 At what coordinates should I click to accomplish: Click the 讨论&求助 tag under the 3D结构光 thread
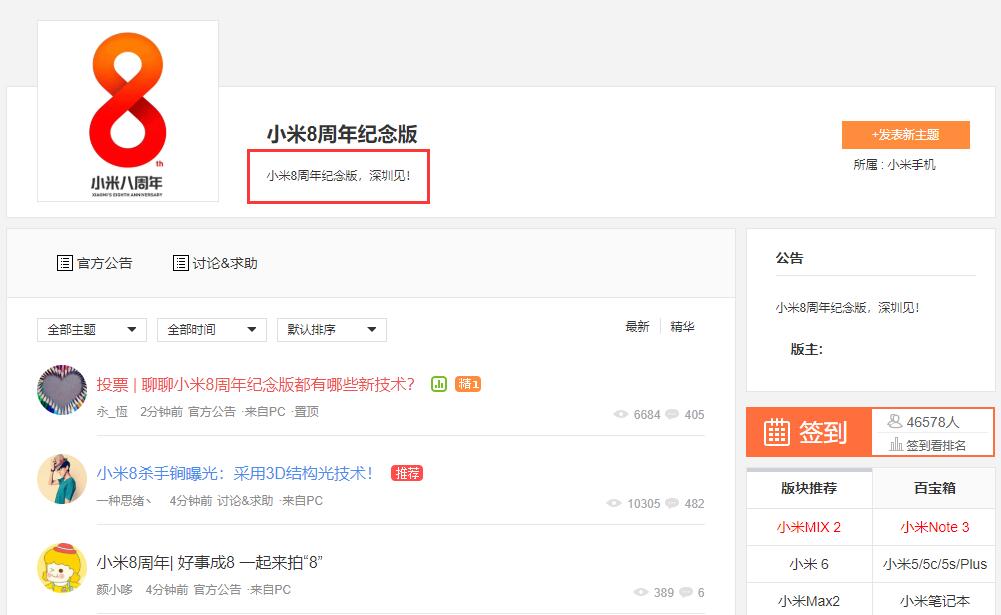pos(245,501)
